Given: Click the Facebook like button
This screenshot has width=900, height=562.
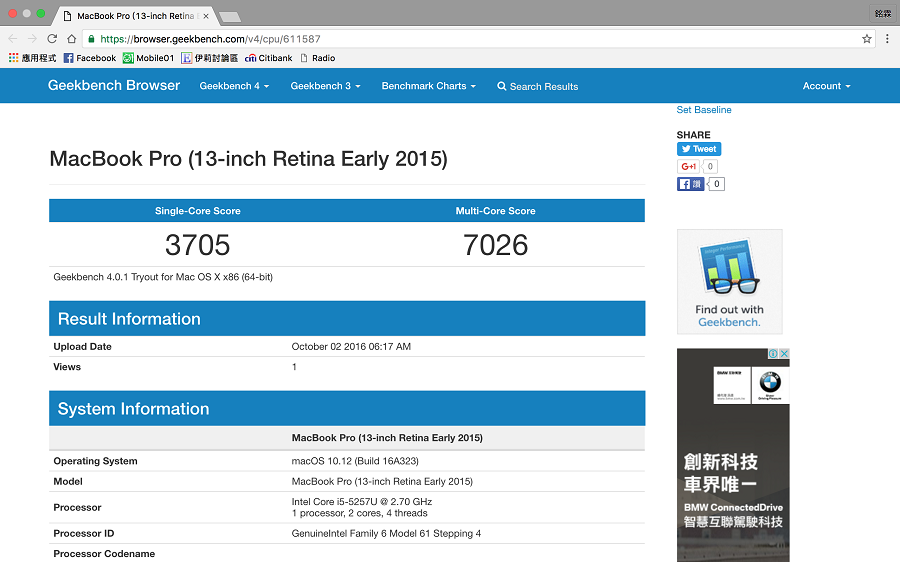Looking at the screenshot, I should [x=690, y=184].
